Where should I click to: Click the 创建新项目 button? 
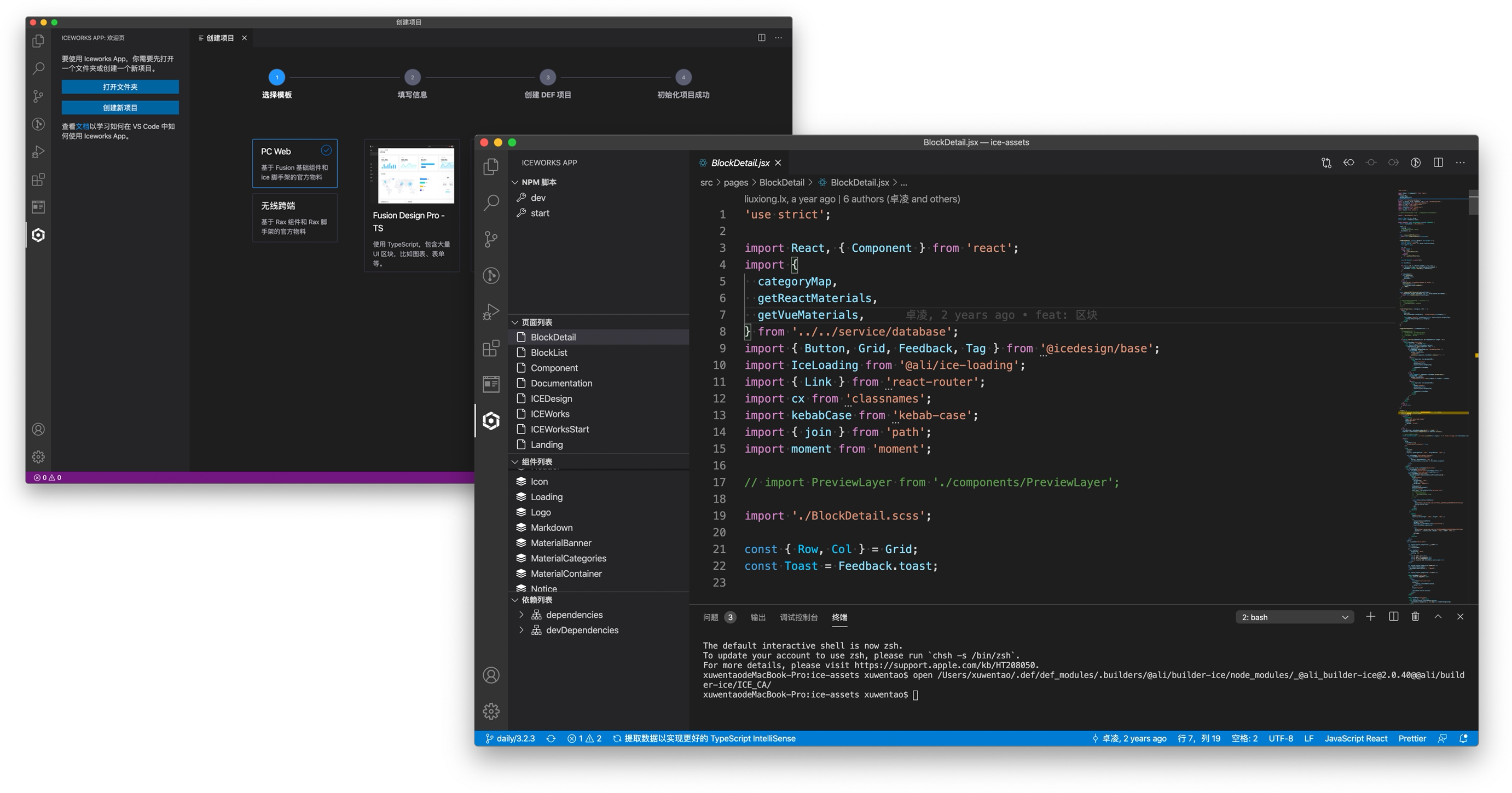tap(120, 107)
